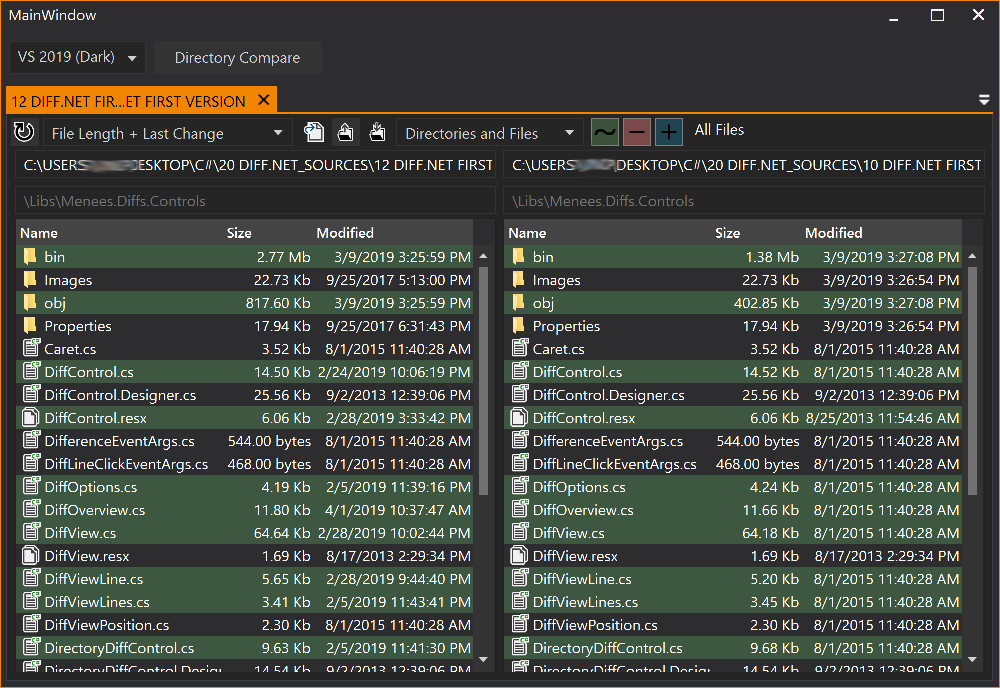Click Caret.cs file icon in left pane
1000x688 pixels.
tap(31, 348)
